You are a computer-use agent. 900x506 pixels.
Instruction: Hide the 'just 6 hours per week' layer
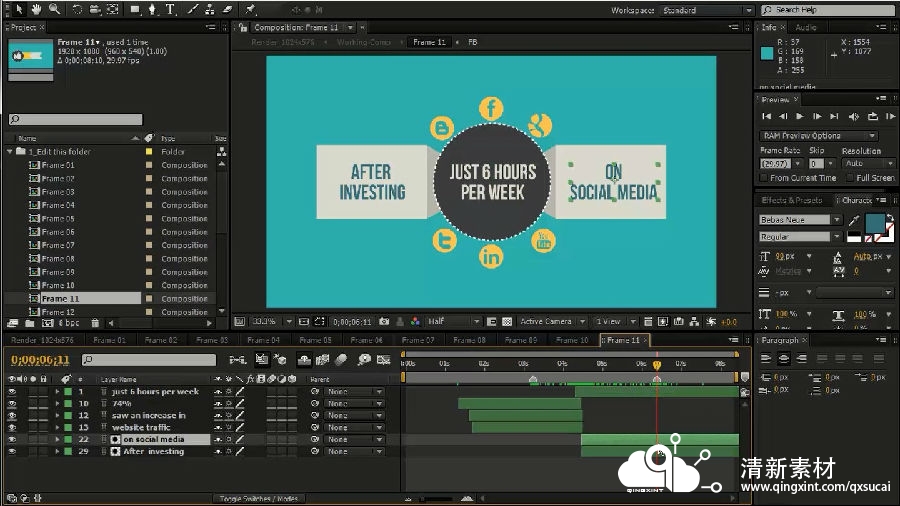pyautogui.click(x=12, y=392)
